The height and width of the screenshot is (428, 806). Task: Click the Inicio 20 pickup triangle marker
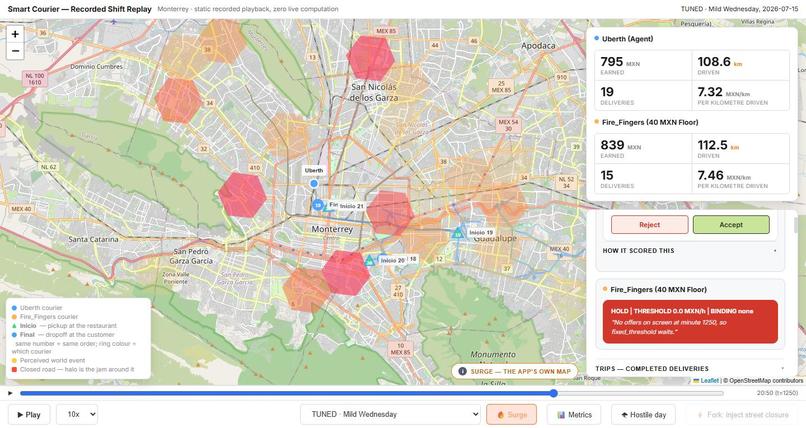coord(369,260)
